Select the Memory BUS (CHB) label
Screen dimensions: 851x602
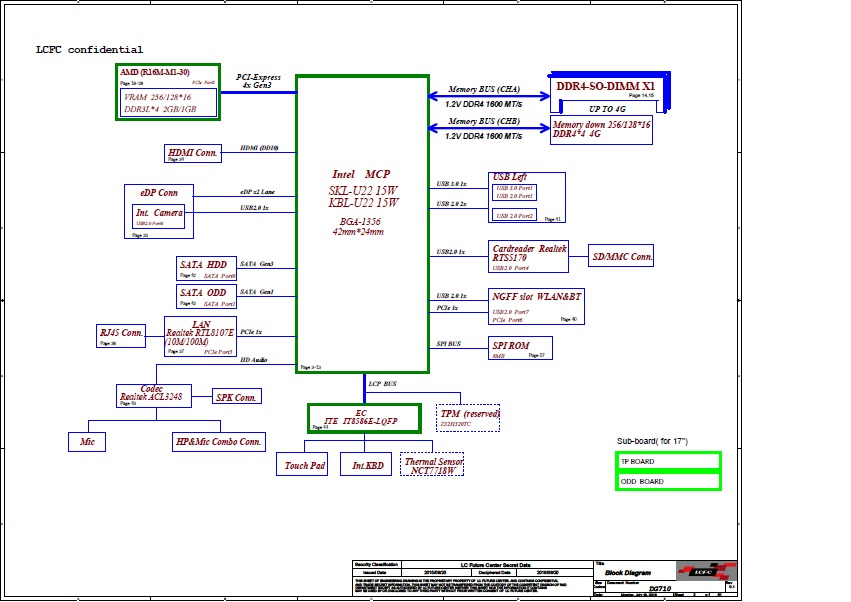point(484,122)
